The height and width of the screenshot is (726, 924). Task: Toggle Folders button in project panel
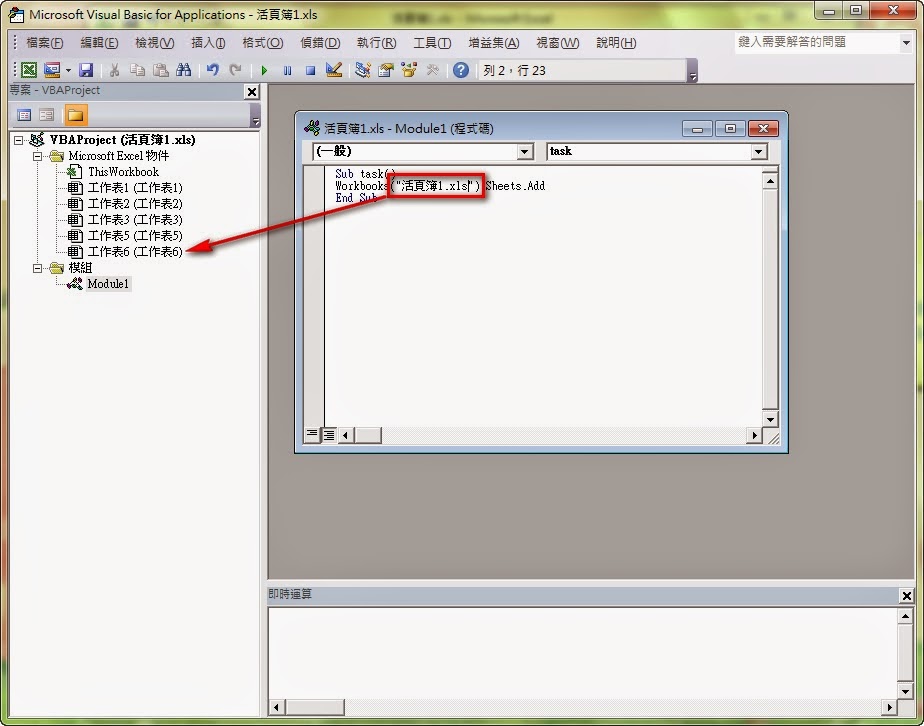pyautogui.click(x=75, y=115)
